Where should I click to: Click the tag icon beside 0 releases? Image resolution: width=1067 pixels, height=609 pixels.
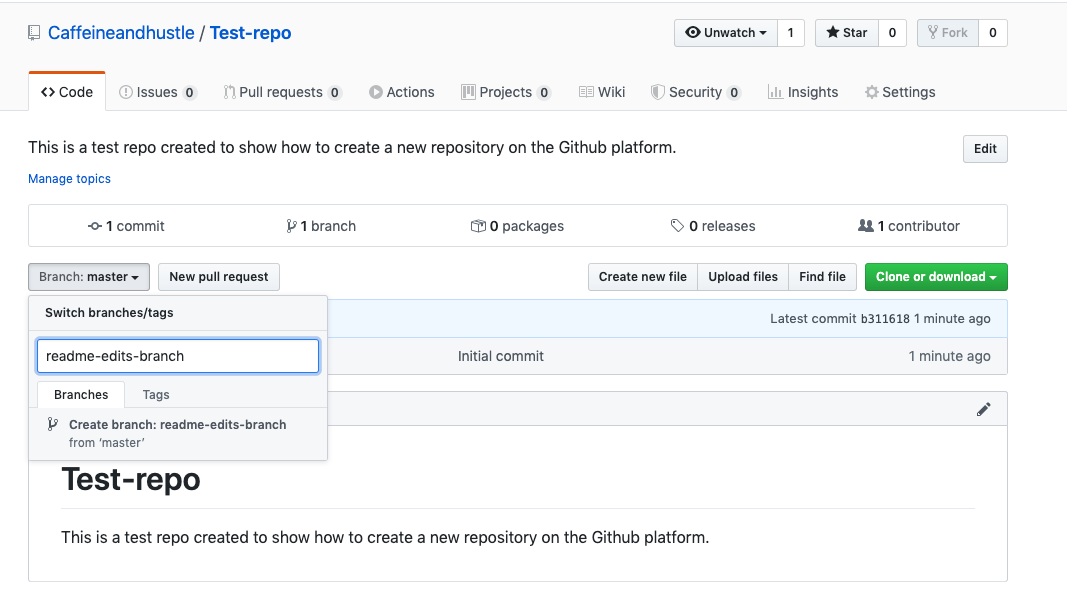677,225
